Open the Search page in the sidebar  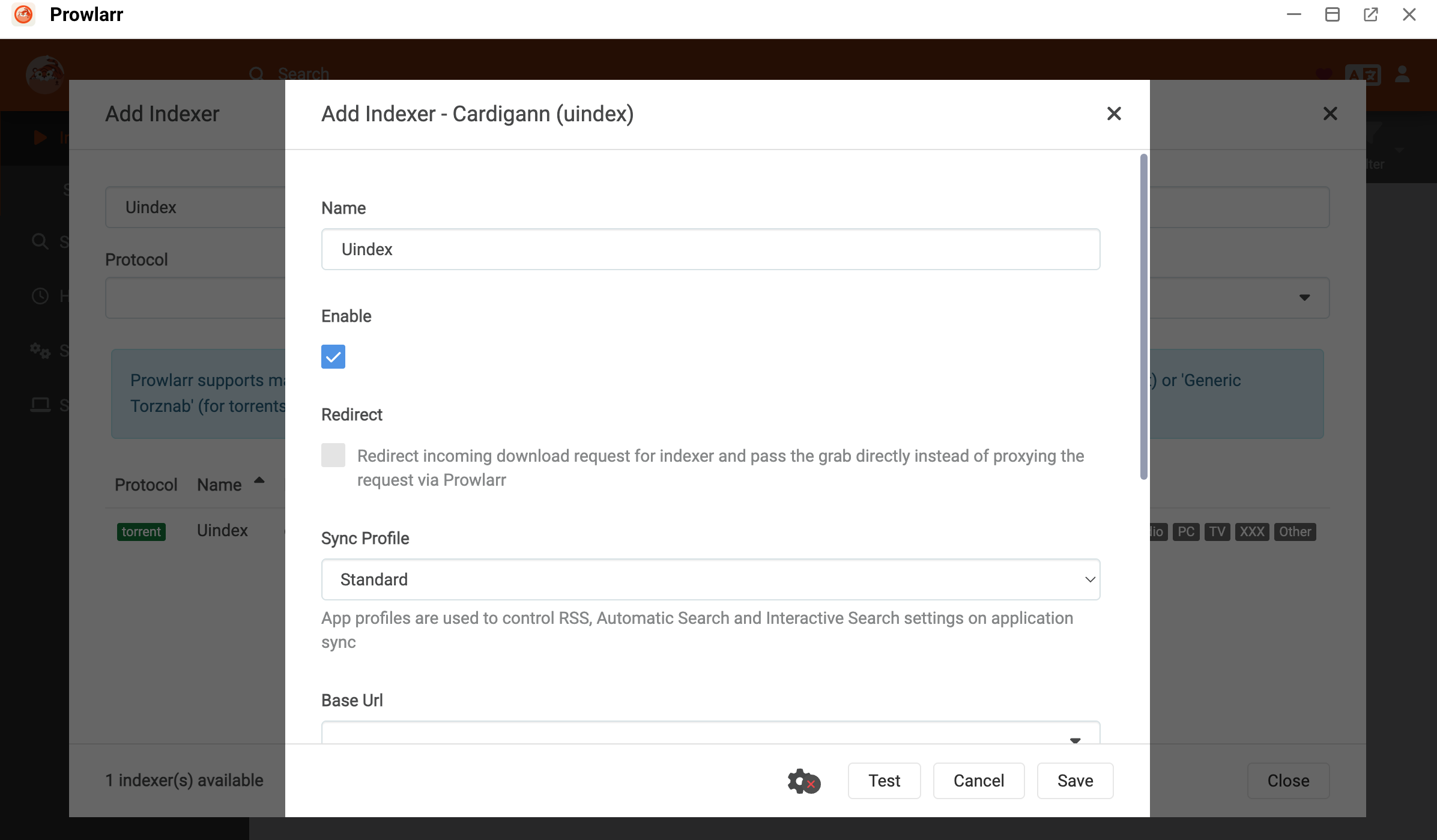coord(40,241)
